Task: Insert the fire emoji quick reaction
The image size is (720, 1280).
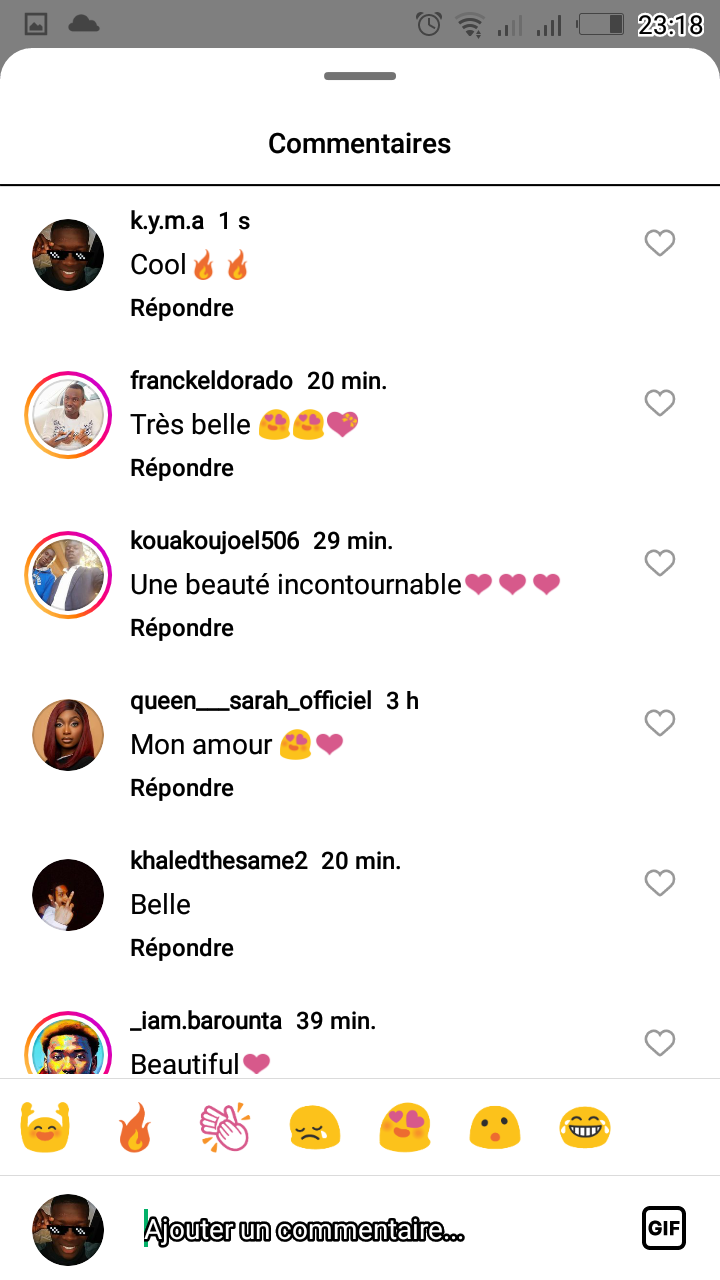Action: point(135,1129)
